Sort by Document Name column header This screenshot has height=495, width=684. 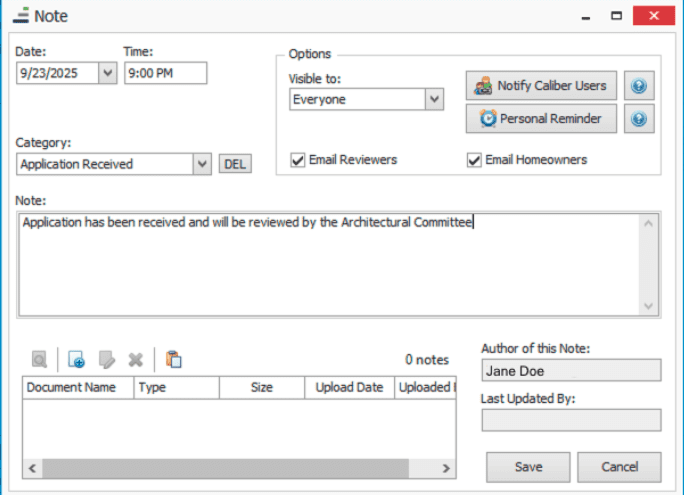(72, 388)
